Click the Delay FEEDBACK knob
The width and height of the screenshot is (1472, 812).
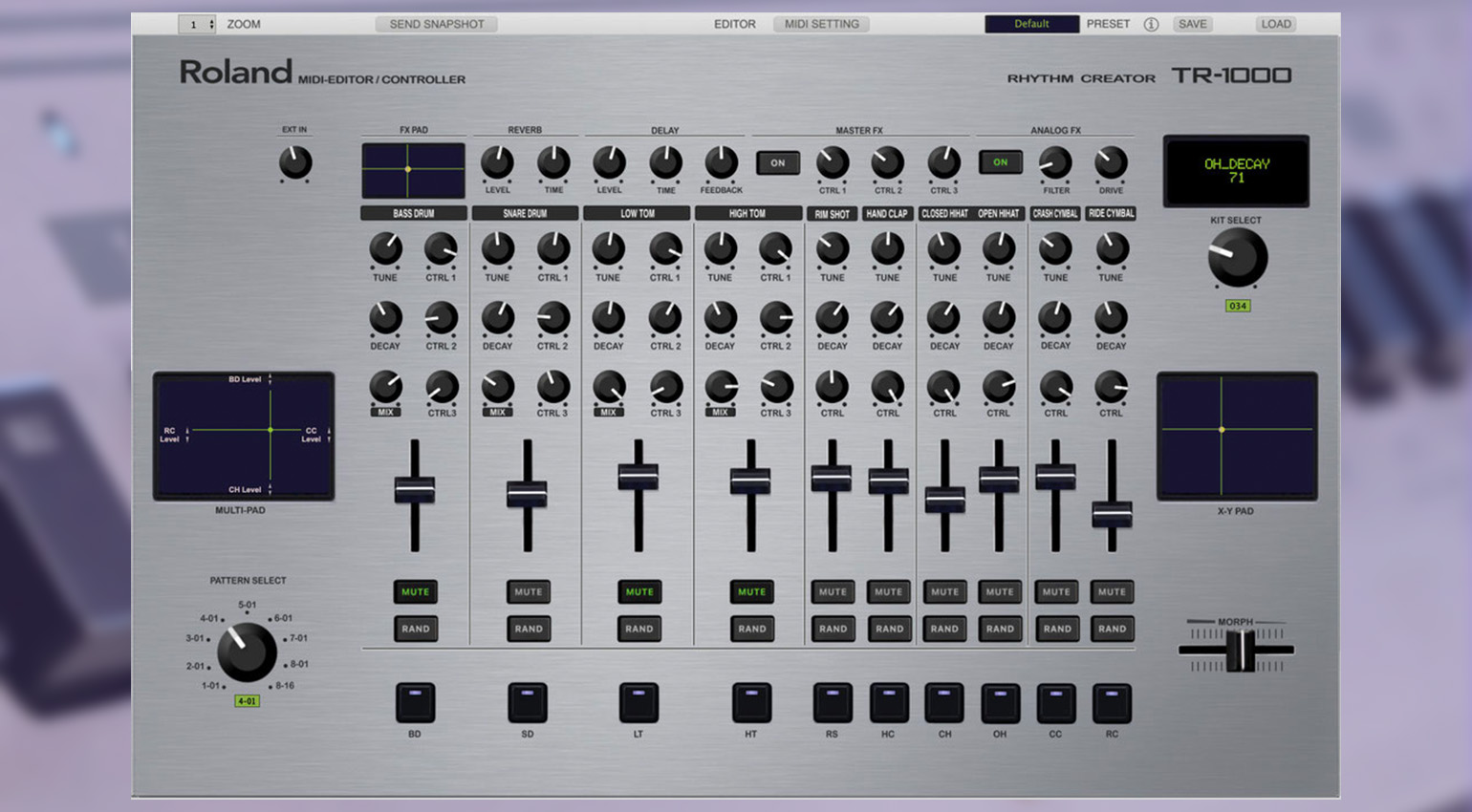click(721, 163)
